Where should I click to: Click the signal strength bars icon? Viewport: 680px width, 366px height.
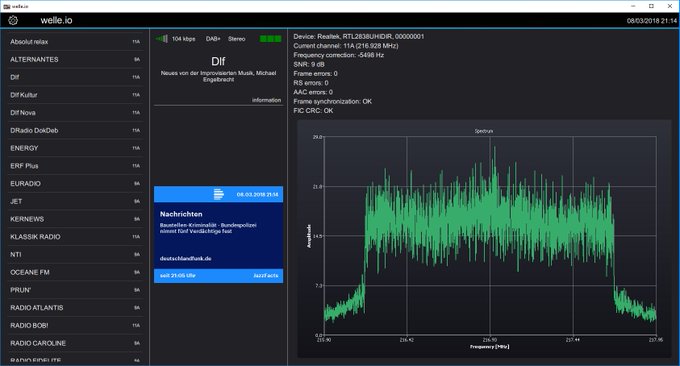(x=162, y=39)
